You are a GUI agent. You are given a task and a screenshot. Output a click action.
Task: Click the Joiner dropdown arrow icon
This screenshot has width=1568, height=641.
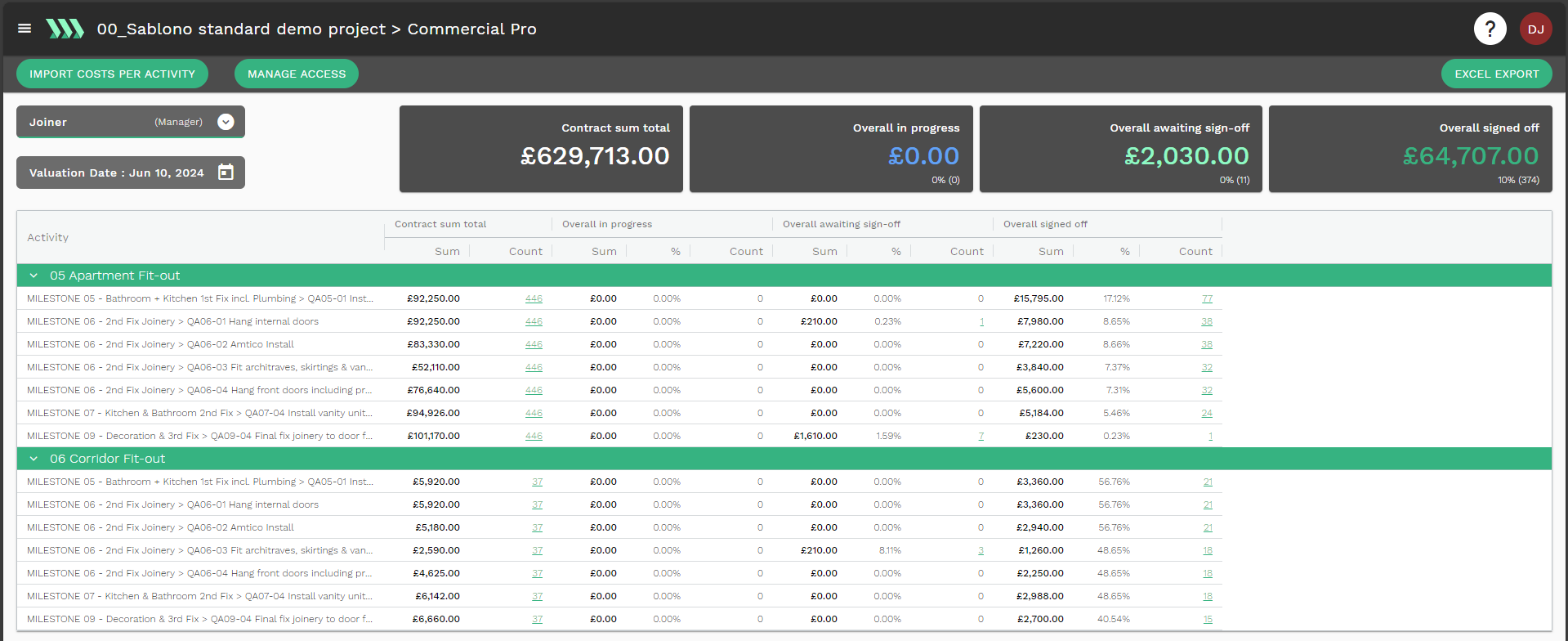(x=226, y=122)
